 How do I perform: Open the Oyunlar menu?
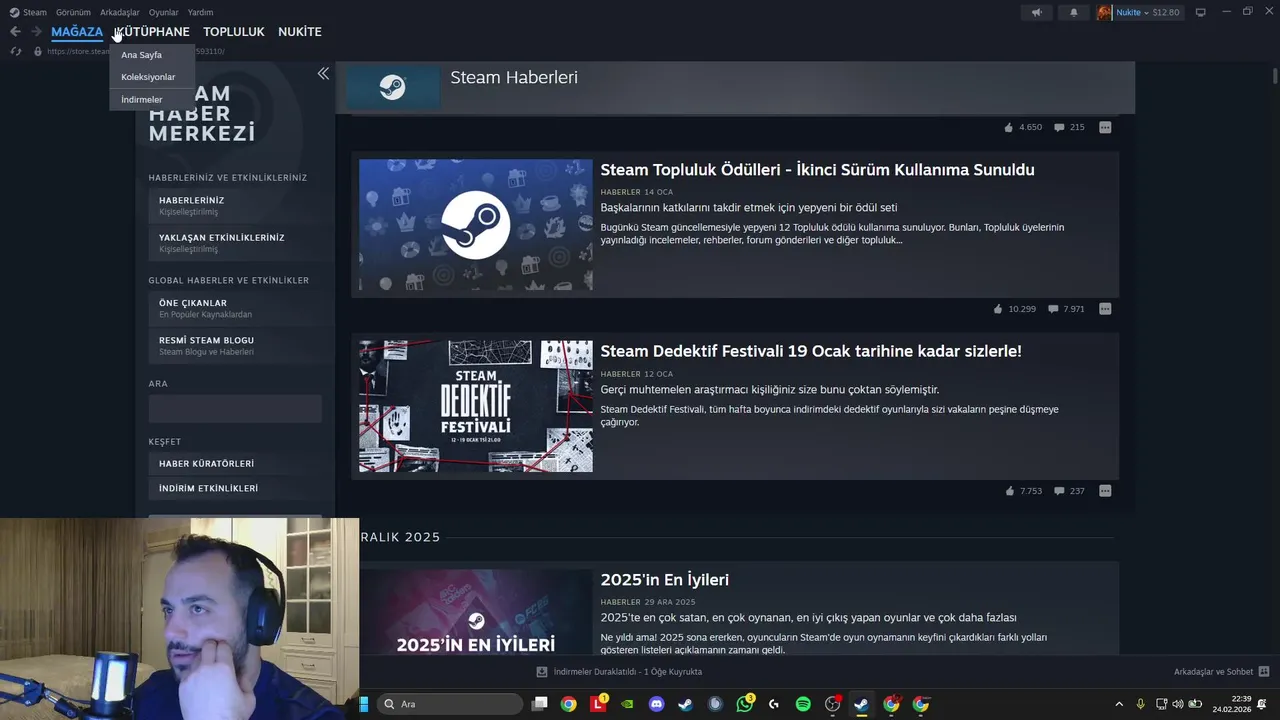(164, 12)
